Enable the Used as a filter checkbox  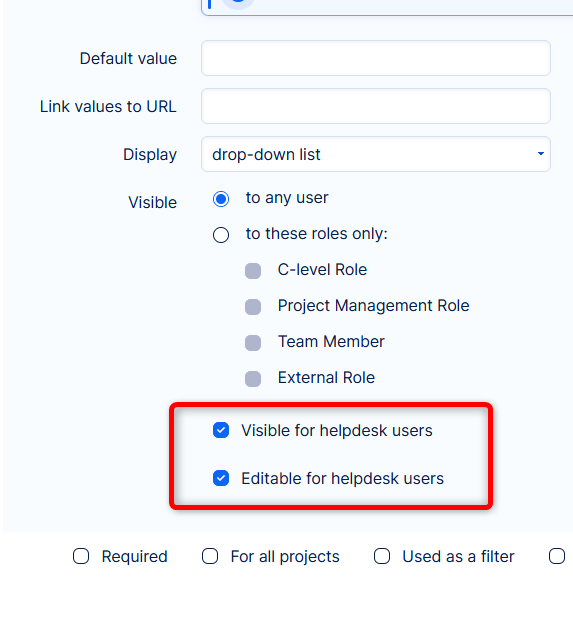coord(382,556)
